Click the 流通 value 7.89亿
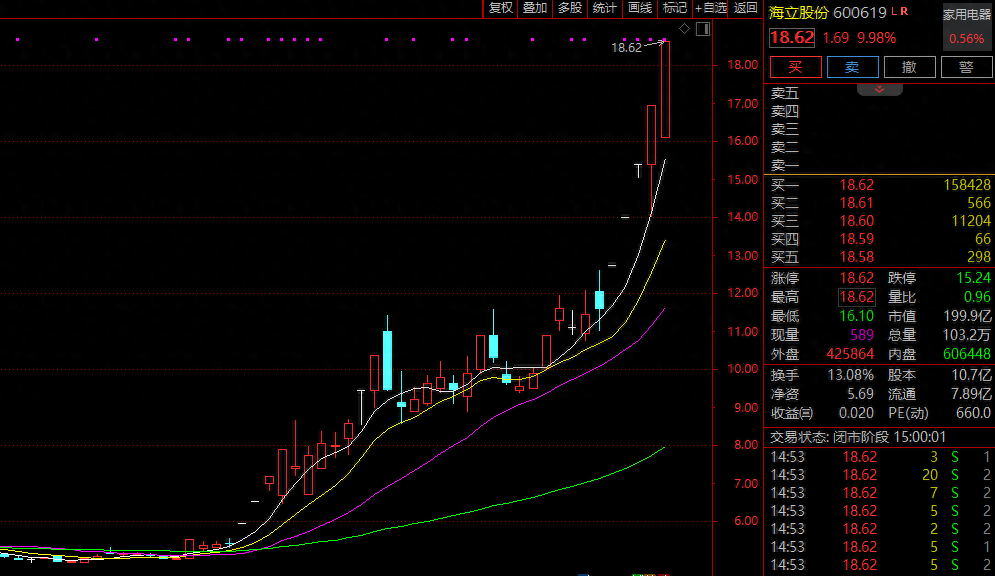This screenshot has width=995, height=576. click(971, 395)
